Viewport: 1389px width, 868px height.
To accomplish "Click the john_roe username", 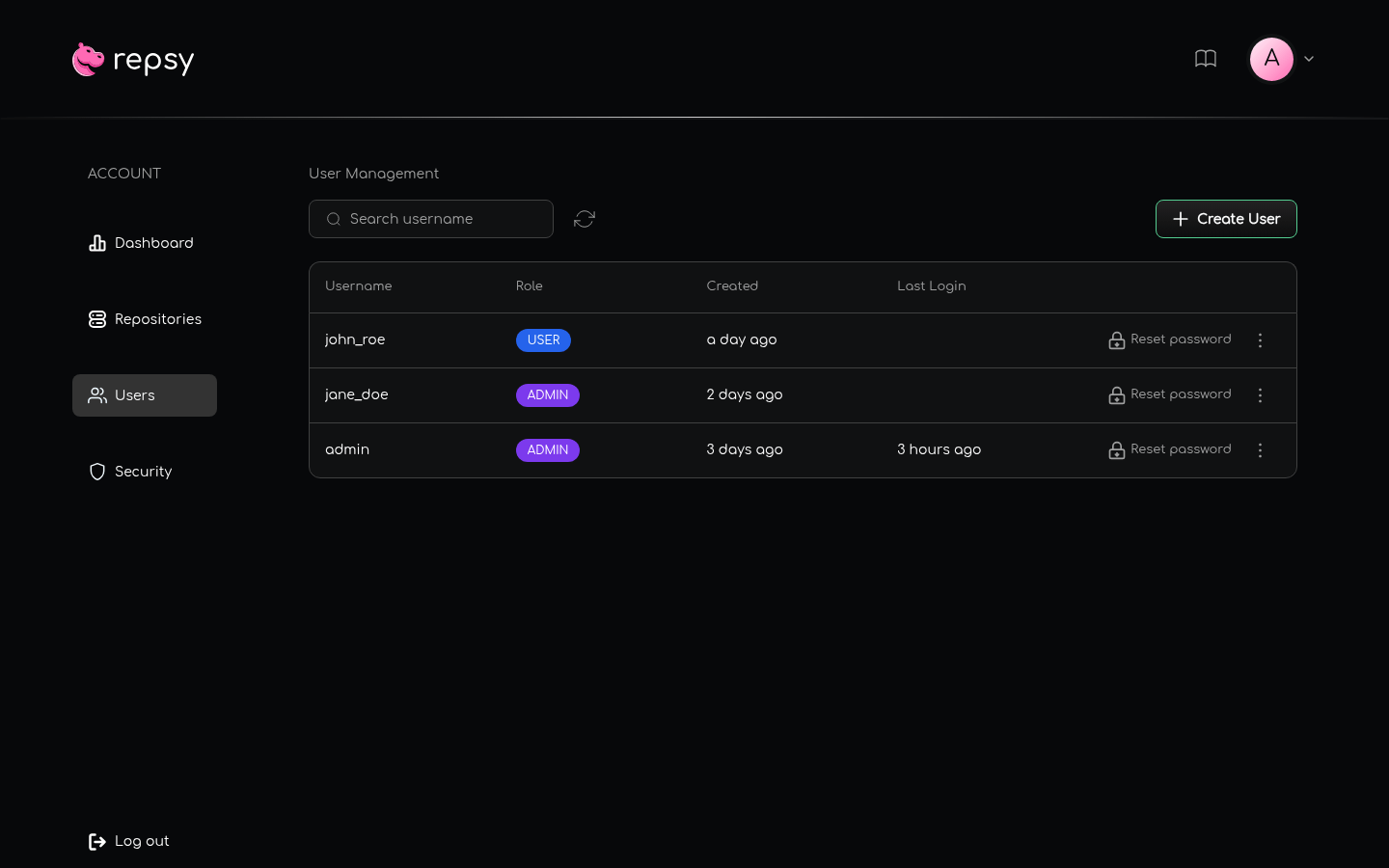I will coord(355,339).
